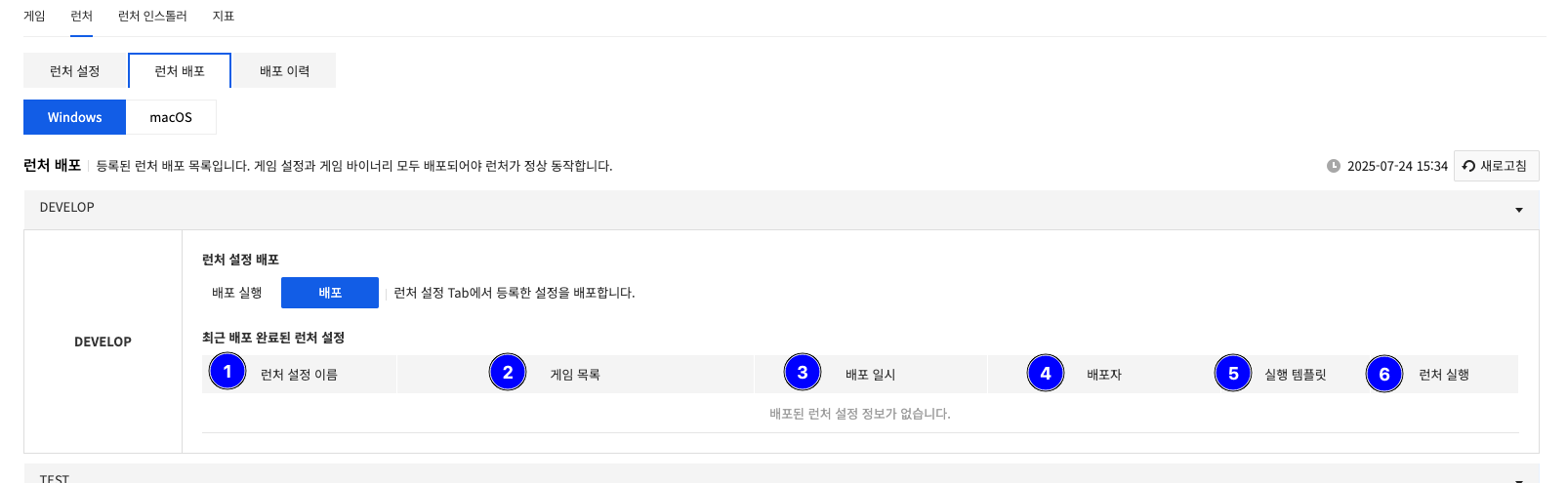Click numbered badge 6 marker
The image size is (1568, 483).
click(1384, 373)
